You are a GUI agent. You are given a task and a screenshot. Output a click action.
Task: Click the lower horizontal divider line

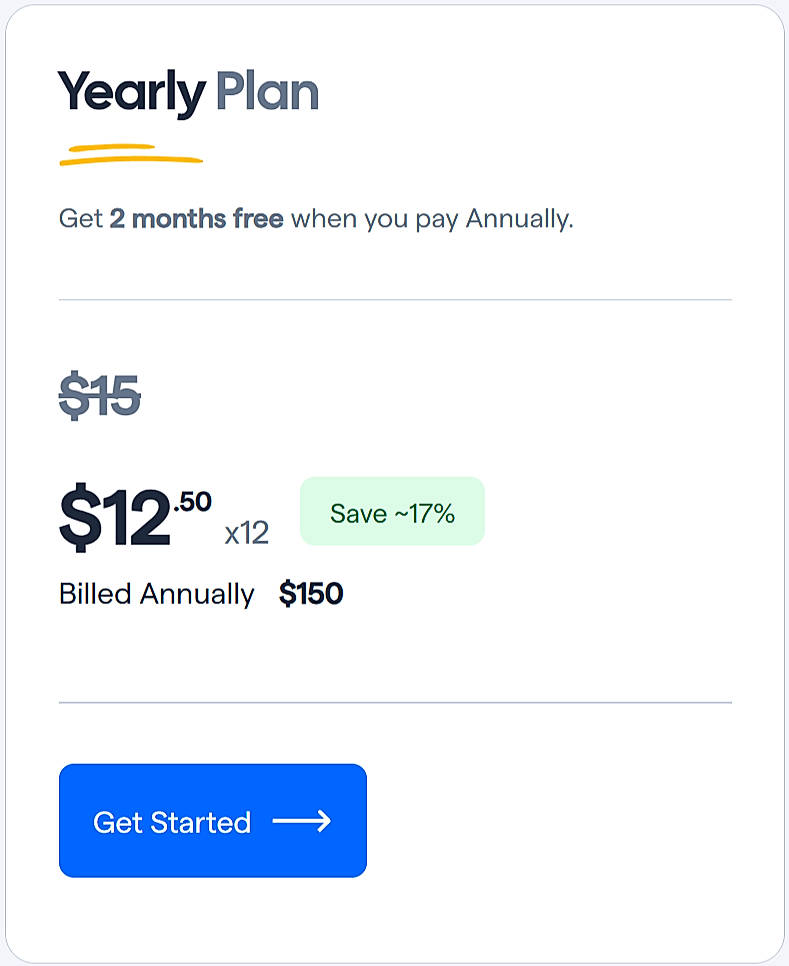[x=395, y=702]
